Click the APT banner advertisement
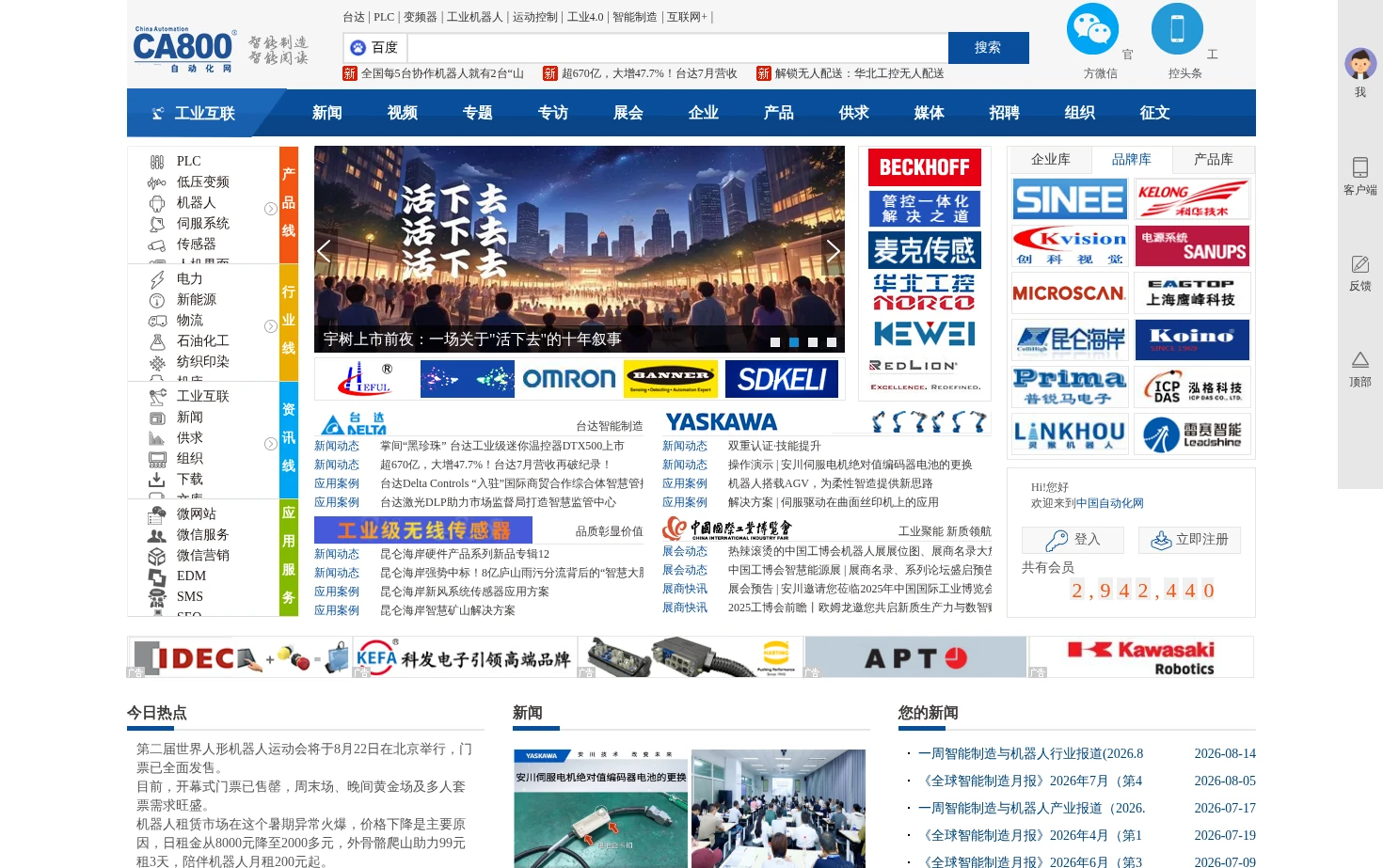 tap(915, 656)
